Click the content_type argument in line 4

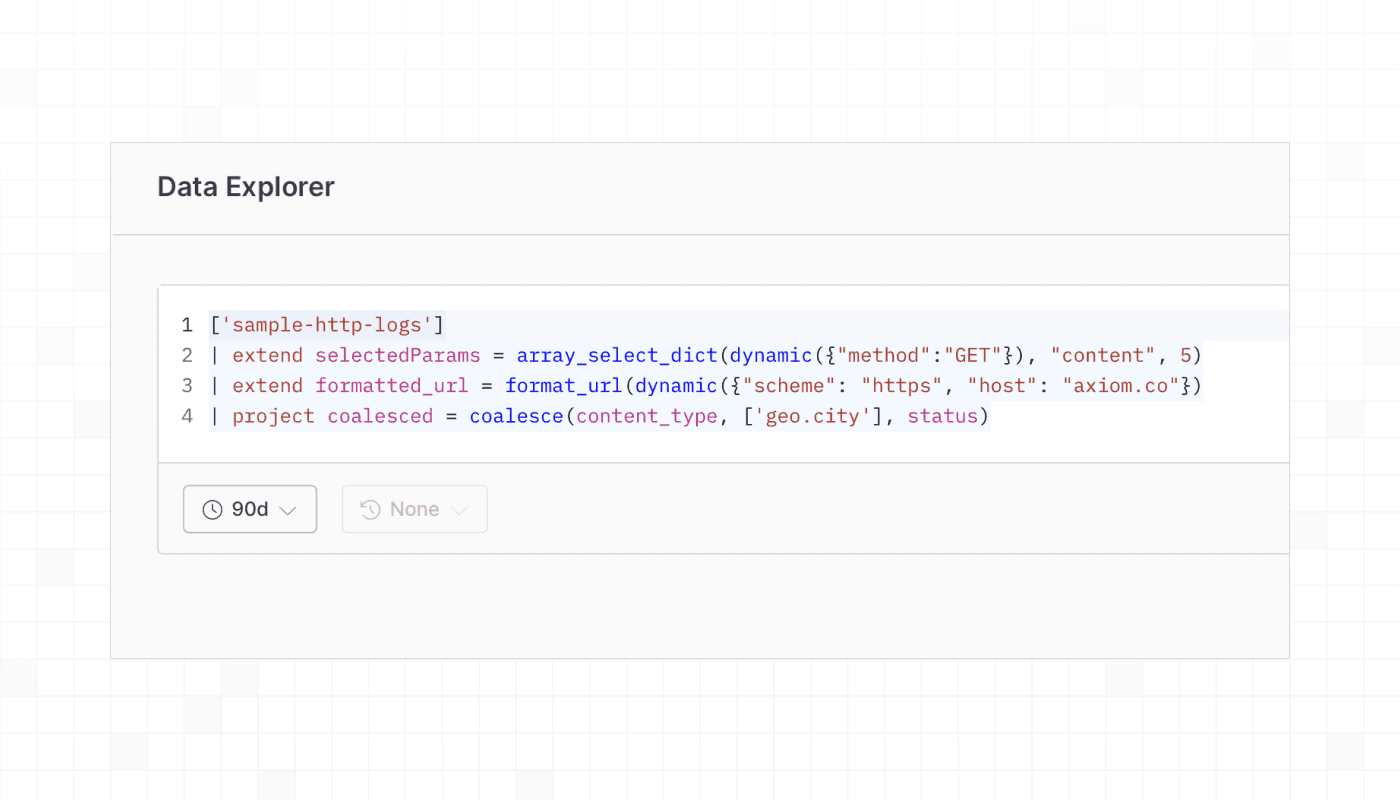pyautogui.click(x=646, y=416)
